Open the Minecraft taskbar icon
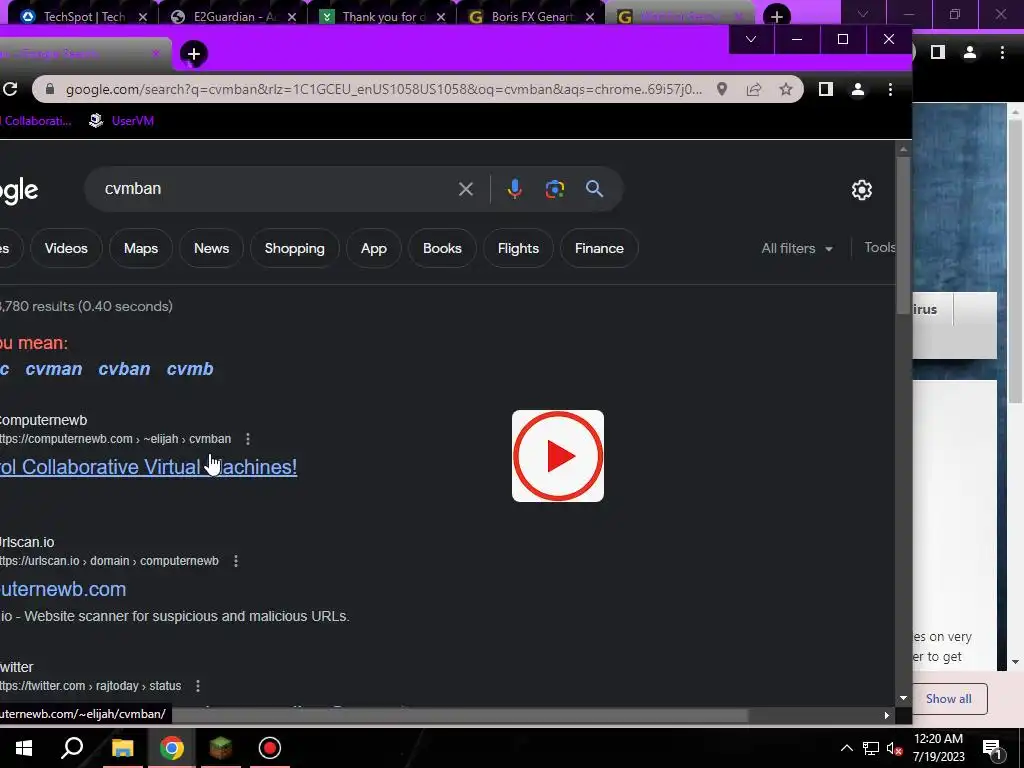Screen dimensions: 1024x768 point(221,748)
